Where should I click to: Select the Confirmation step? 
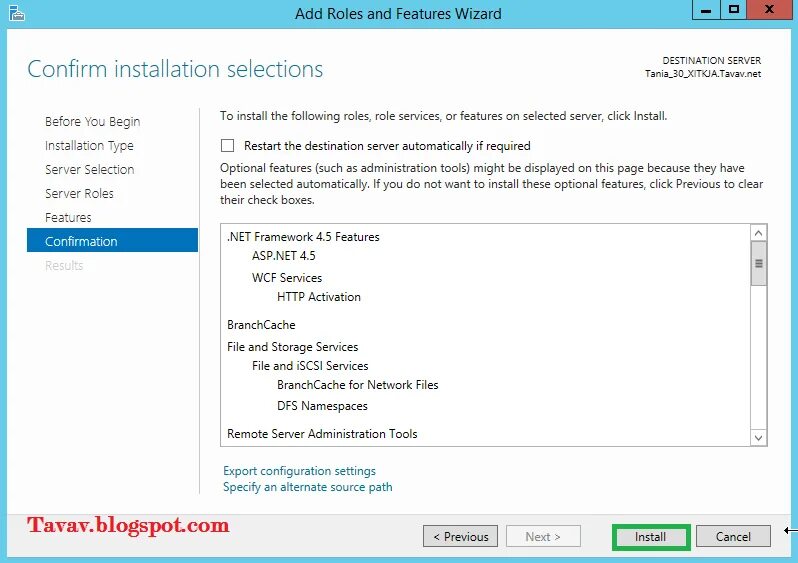(112, 240)
